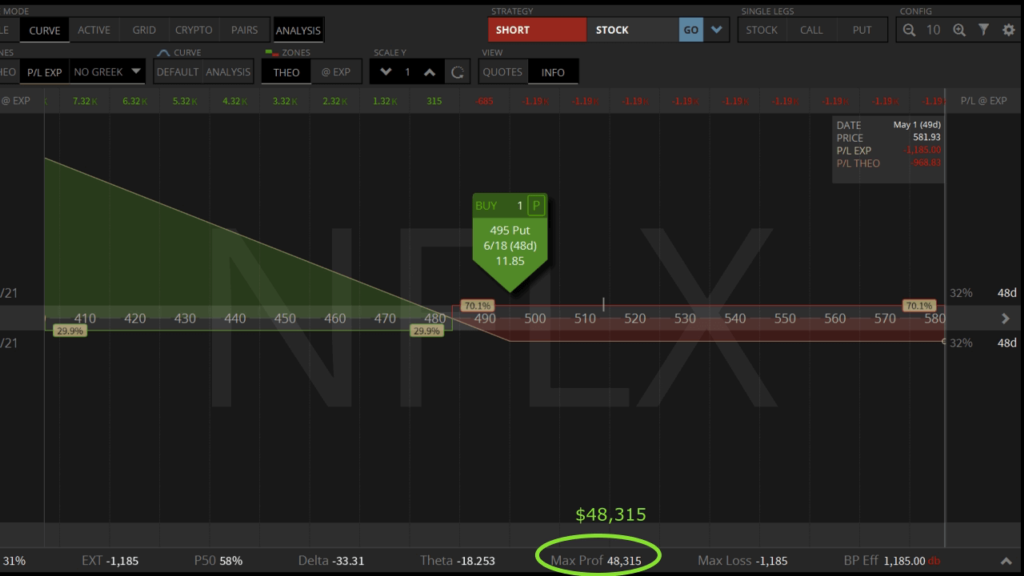The height and width of the screenshot is (576, 1024).
Task: Zoom out with the magnifier minus icon
Action: coord(909,30)
